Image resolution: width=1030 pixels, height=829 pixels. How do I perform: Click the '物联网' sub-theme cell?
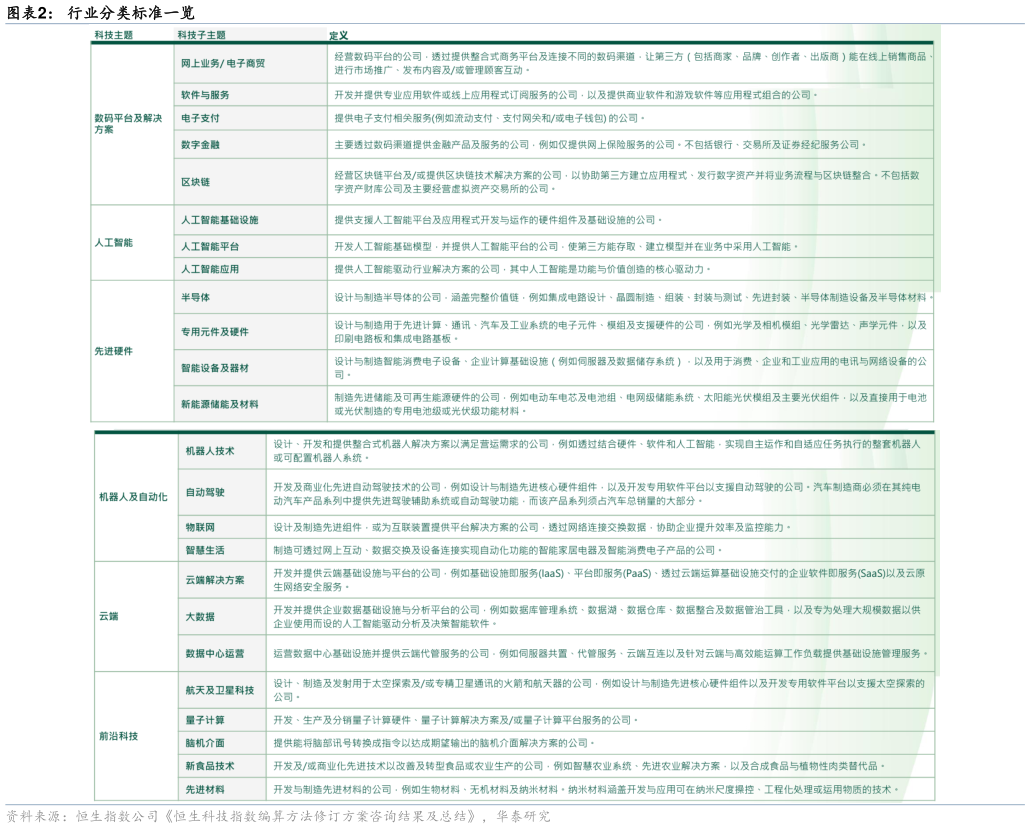click(x=222, y=527)
